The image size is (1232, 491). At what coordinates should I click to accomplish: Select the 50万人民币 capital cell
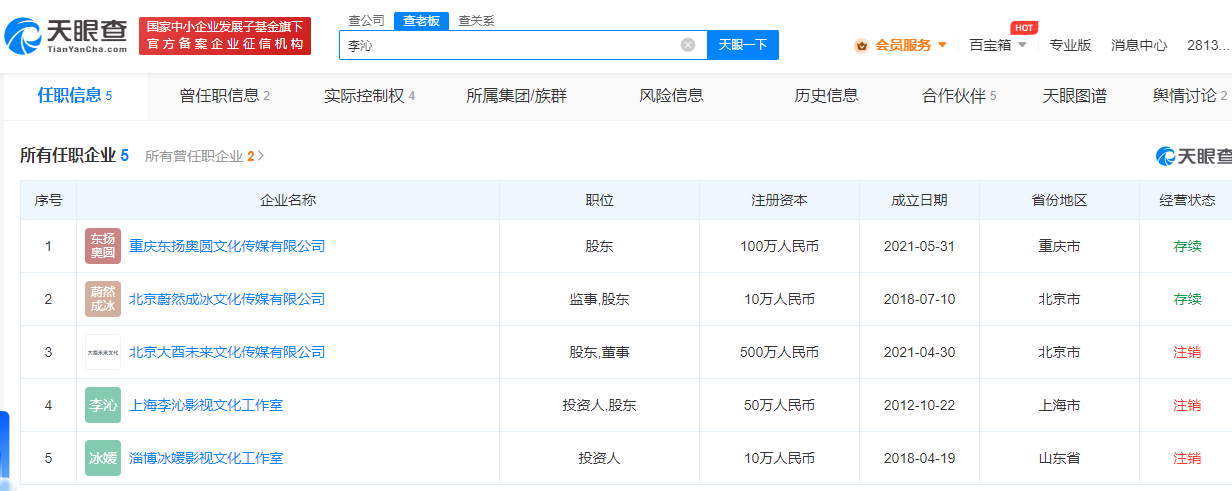point(779,405)
